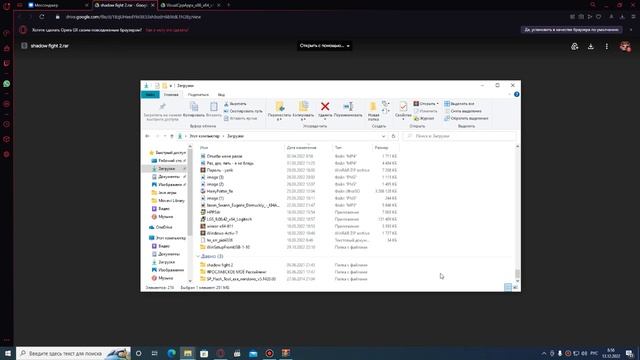Collapse the 'Давно (3)' group
Screen dimensions: 640x360
[198, 256]
